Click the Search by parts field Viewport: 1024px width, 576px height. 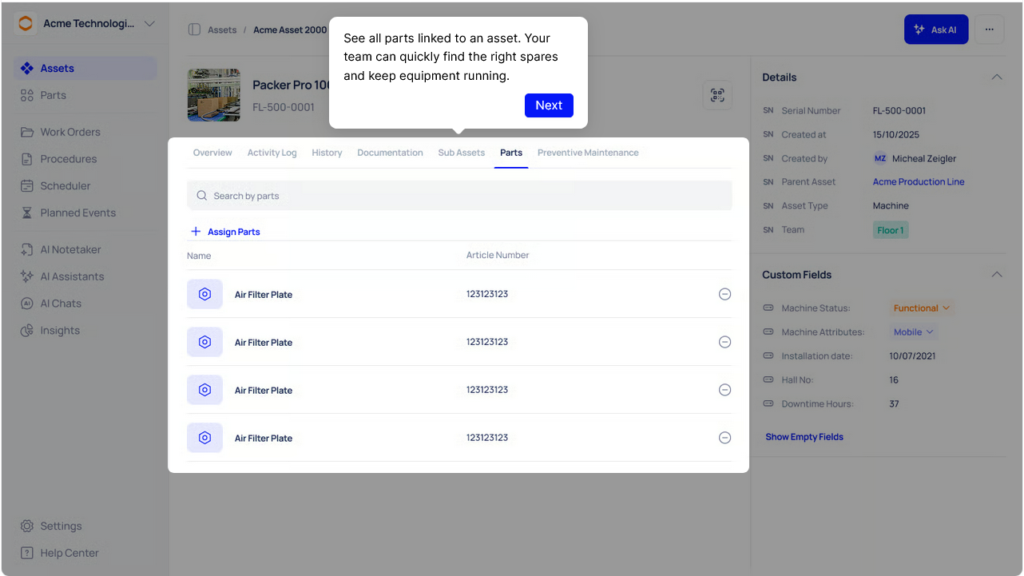pos(459,195)
